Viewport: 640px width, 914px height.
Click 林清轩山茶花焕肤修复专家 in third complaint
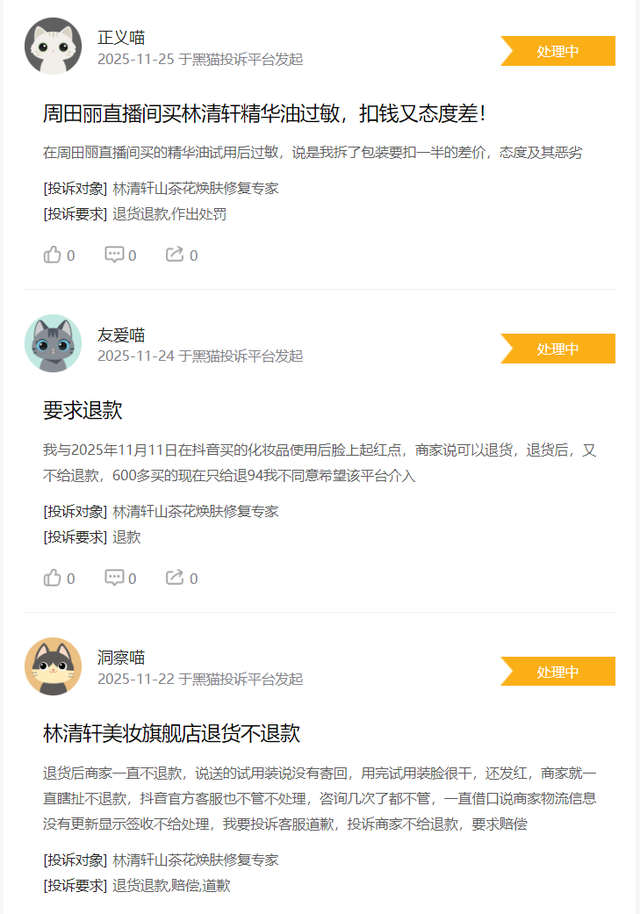point(196,860)
